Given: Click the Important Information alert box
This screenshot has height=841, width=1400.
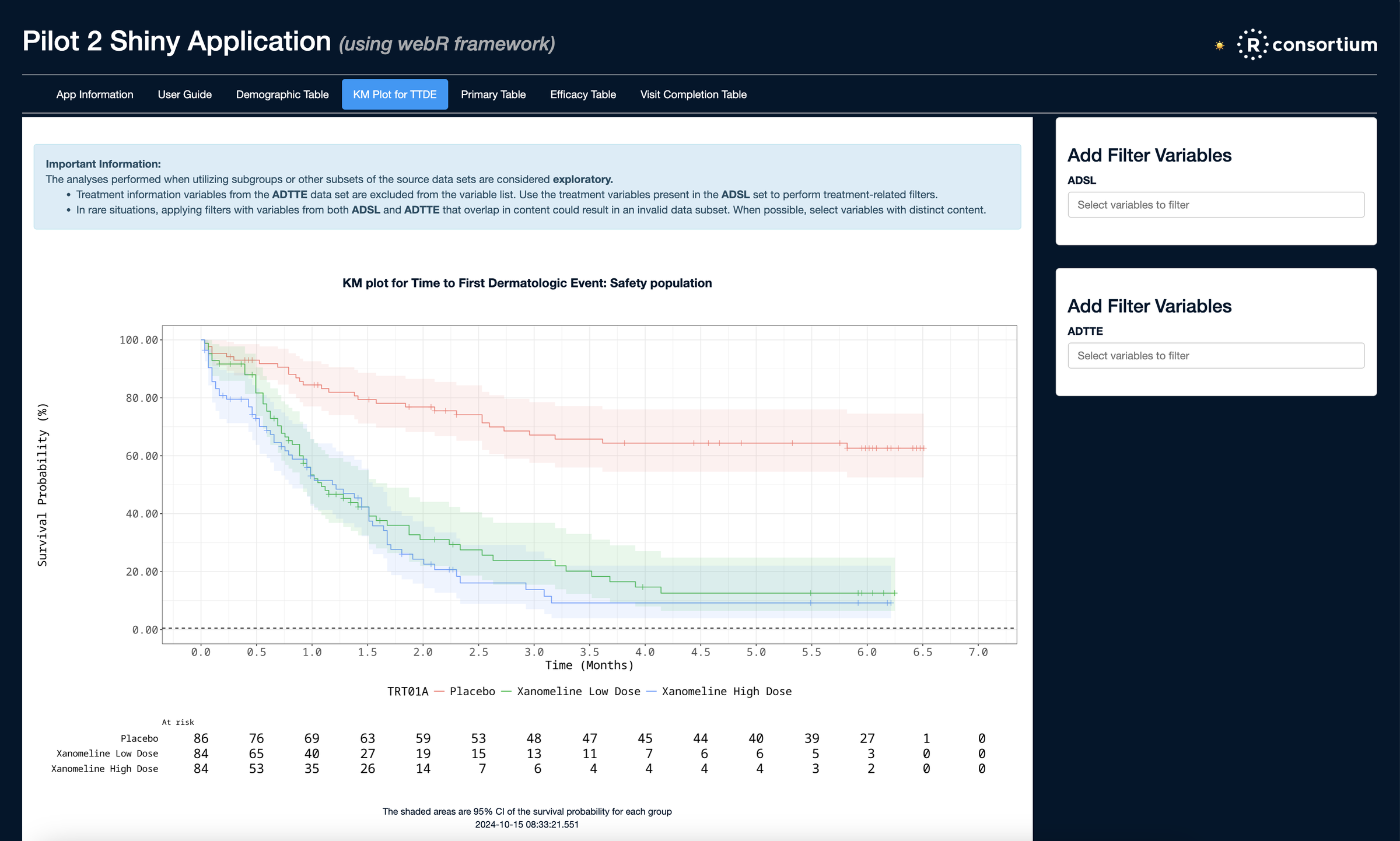Looking at the screenshot, I should coord(527,187).
